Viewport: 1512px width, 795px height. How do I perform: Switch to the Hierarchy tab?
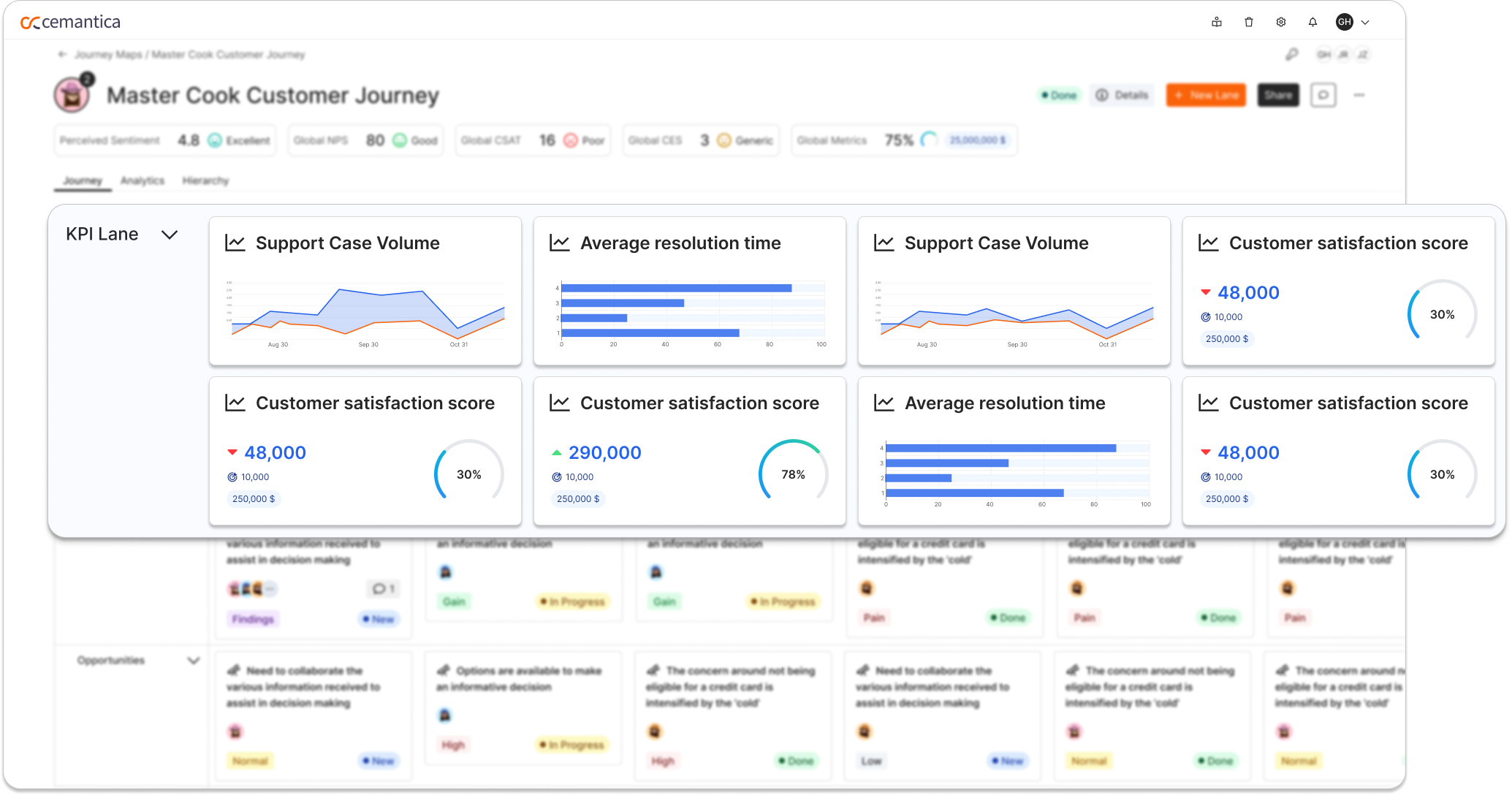point(205,180)
